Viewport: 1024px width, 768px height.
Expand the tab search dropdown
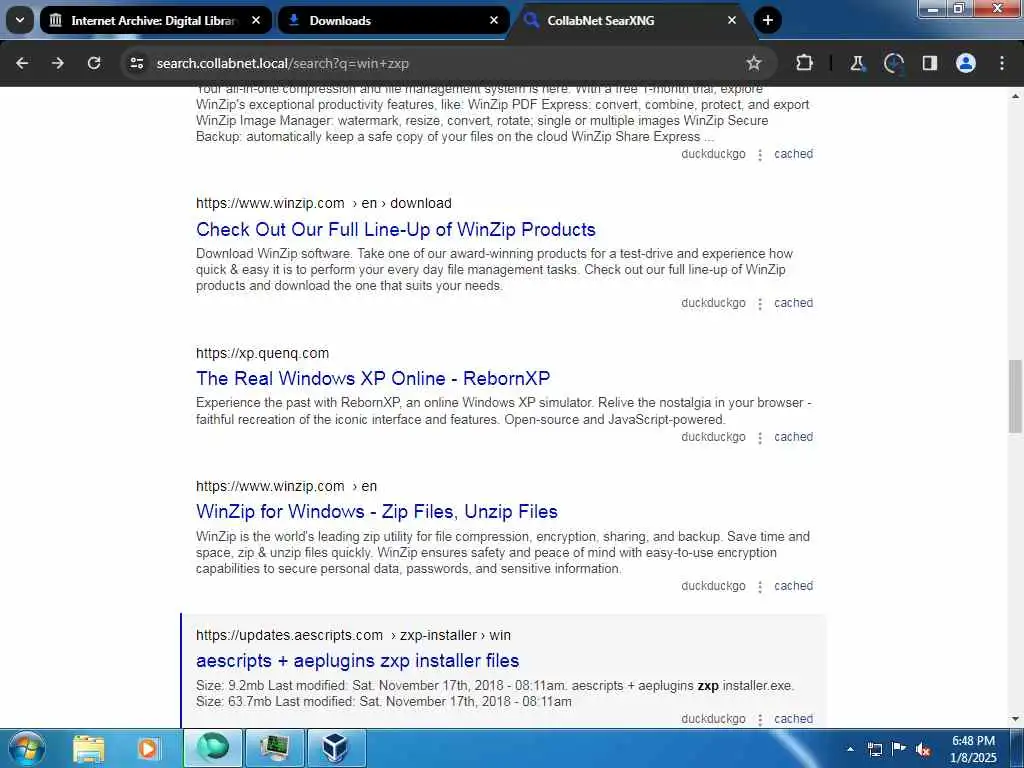coord(20,20)
